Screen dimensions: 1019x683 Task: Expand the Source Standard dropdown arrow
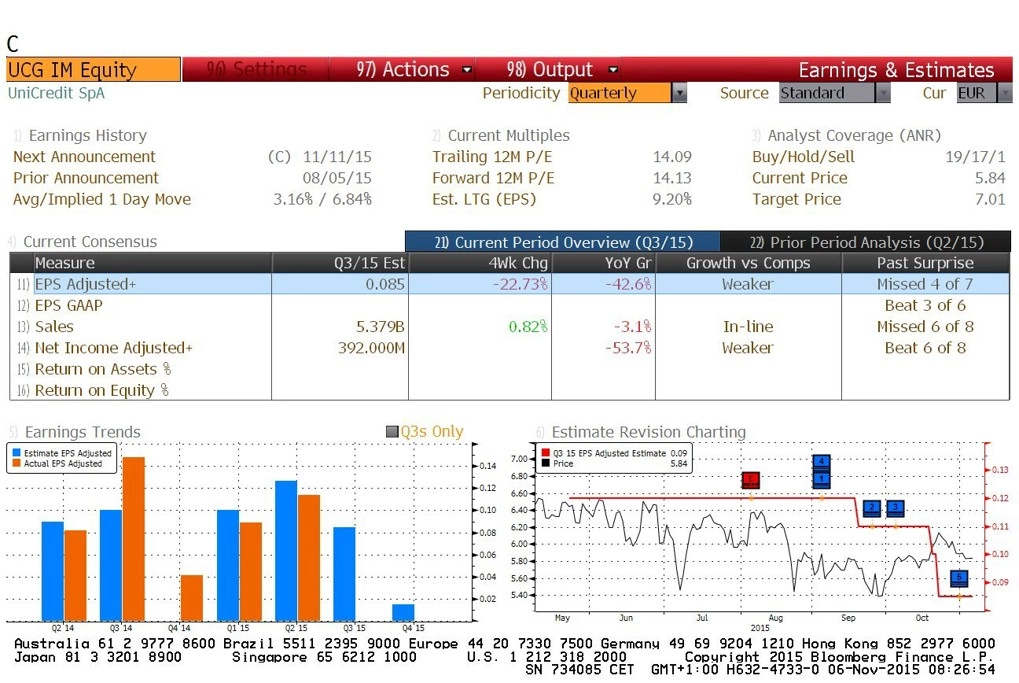pyautogui.click(x=883, y=93)
